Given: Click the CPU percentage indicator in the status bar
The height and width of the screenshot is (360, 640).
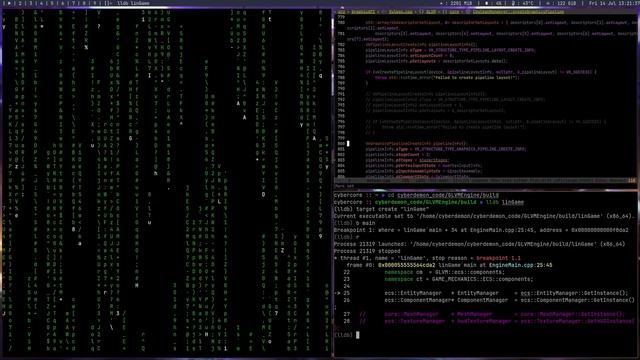Looking at the screenshot, I should coord(494,3).
